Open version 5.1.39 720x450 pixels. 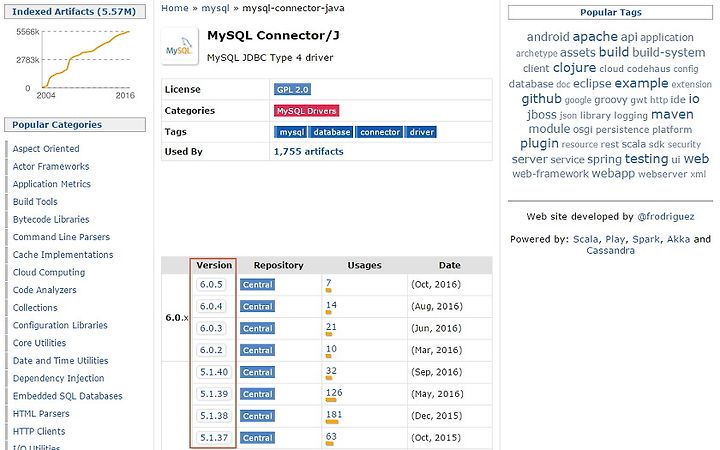tap(214, 394)
